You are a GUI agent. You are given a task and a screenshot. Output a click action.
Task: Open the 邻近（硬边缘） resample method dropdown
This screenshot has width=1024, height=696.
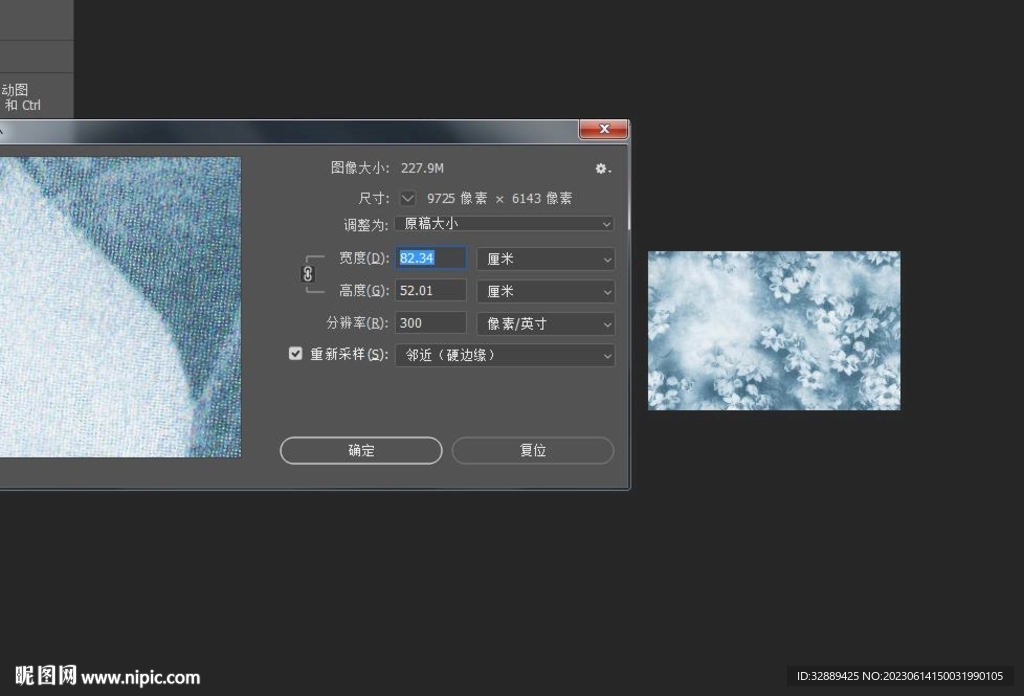[x=505, y=355]
